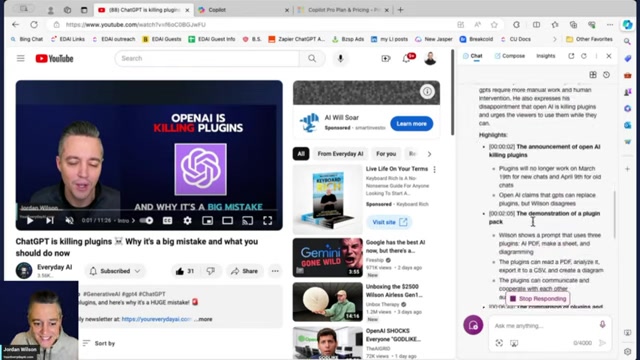Open Gemini Gone Wild video thumbnail
Screen dimensions: 640x360
(327, 258)
